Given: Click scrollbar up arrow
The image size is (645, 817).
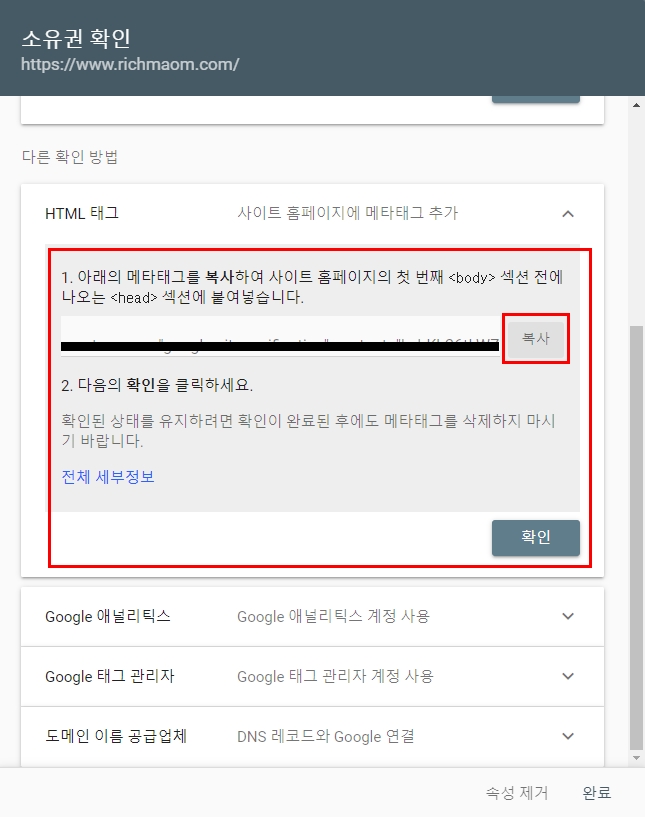Looking at the screenshot, I should click(x=636, y=105).
